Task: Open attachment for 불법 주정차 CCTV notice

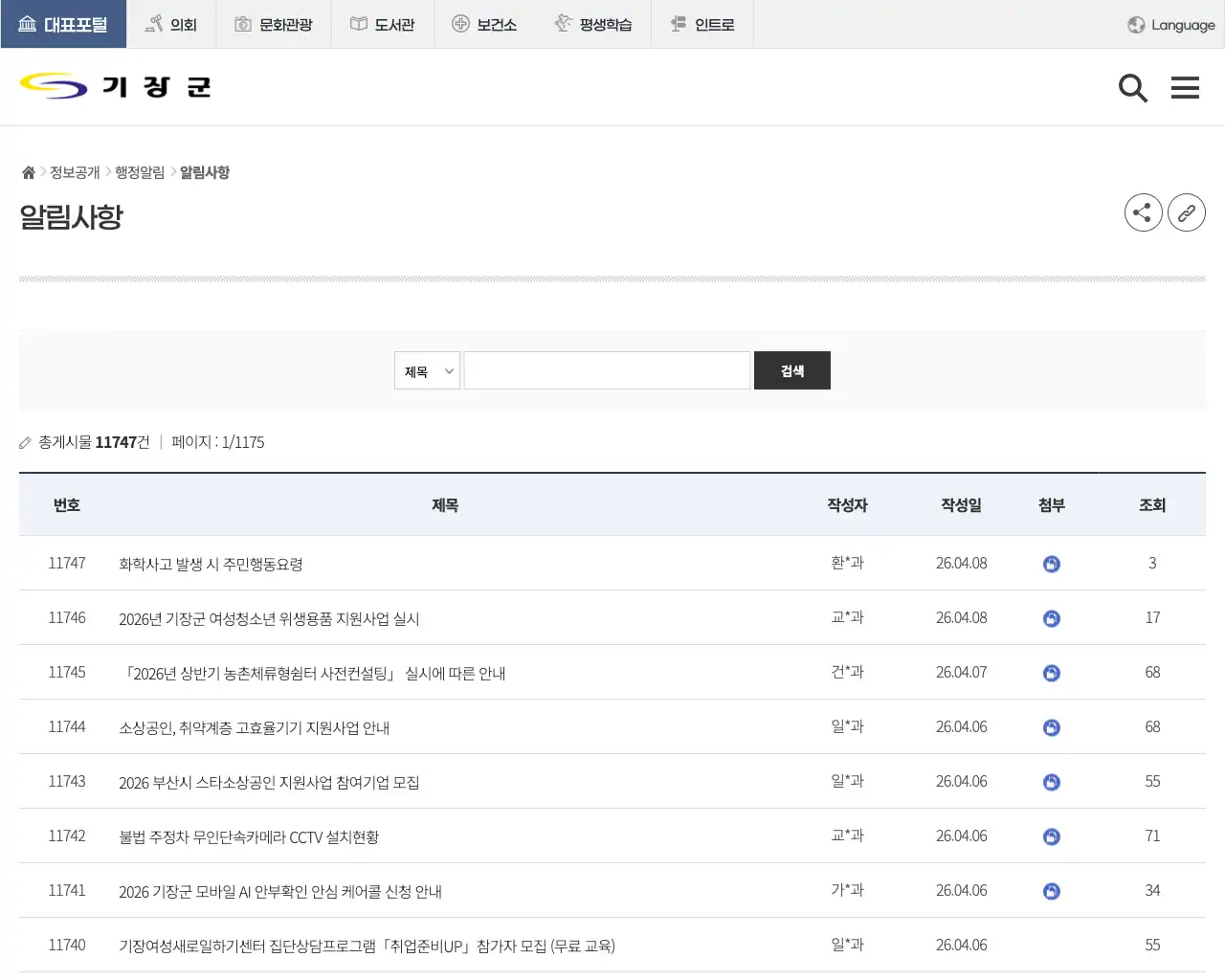Action: pyautogui.click(x=1051, y=835)
